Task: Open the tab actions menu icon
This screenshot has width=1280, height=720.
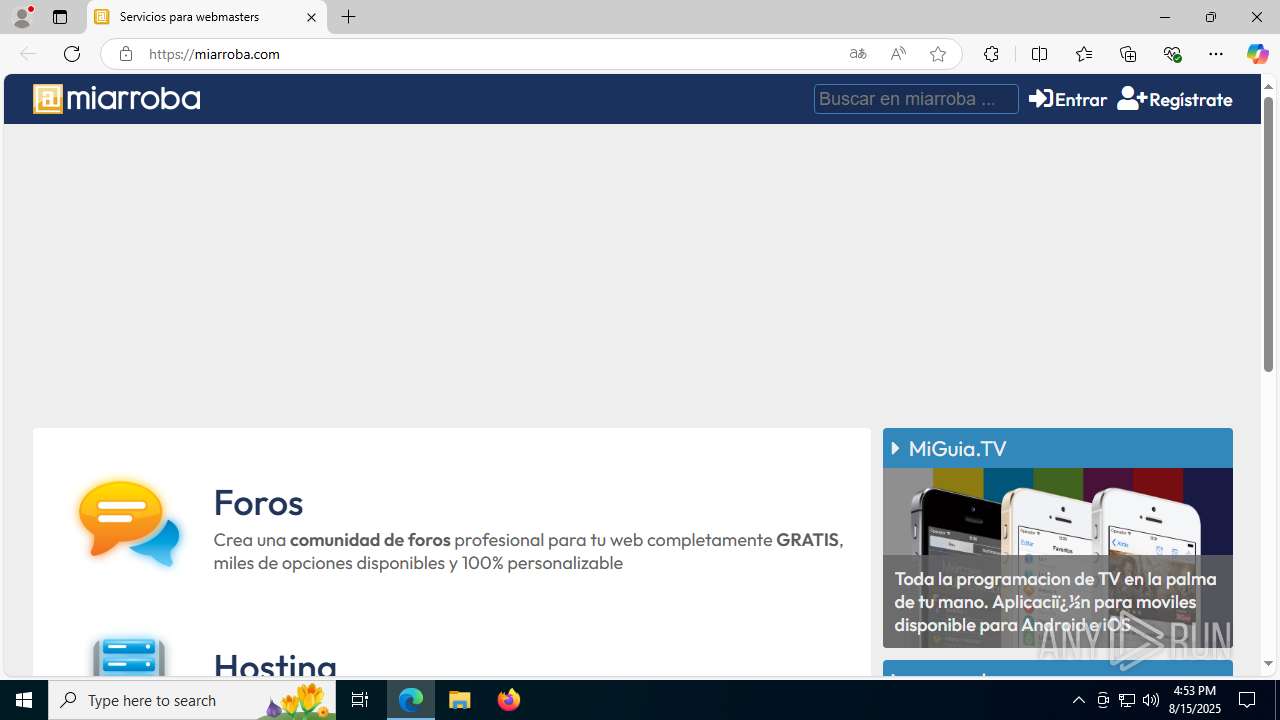Action: click(x=60, y=17)
